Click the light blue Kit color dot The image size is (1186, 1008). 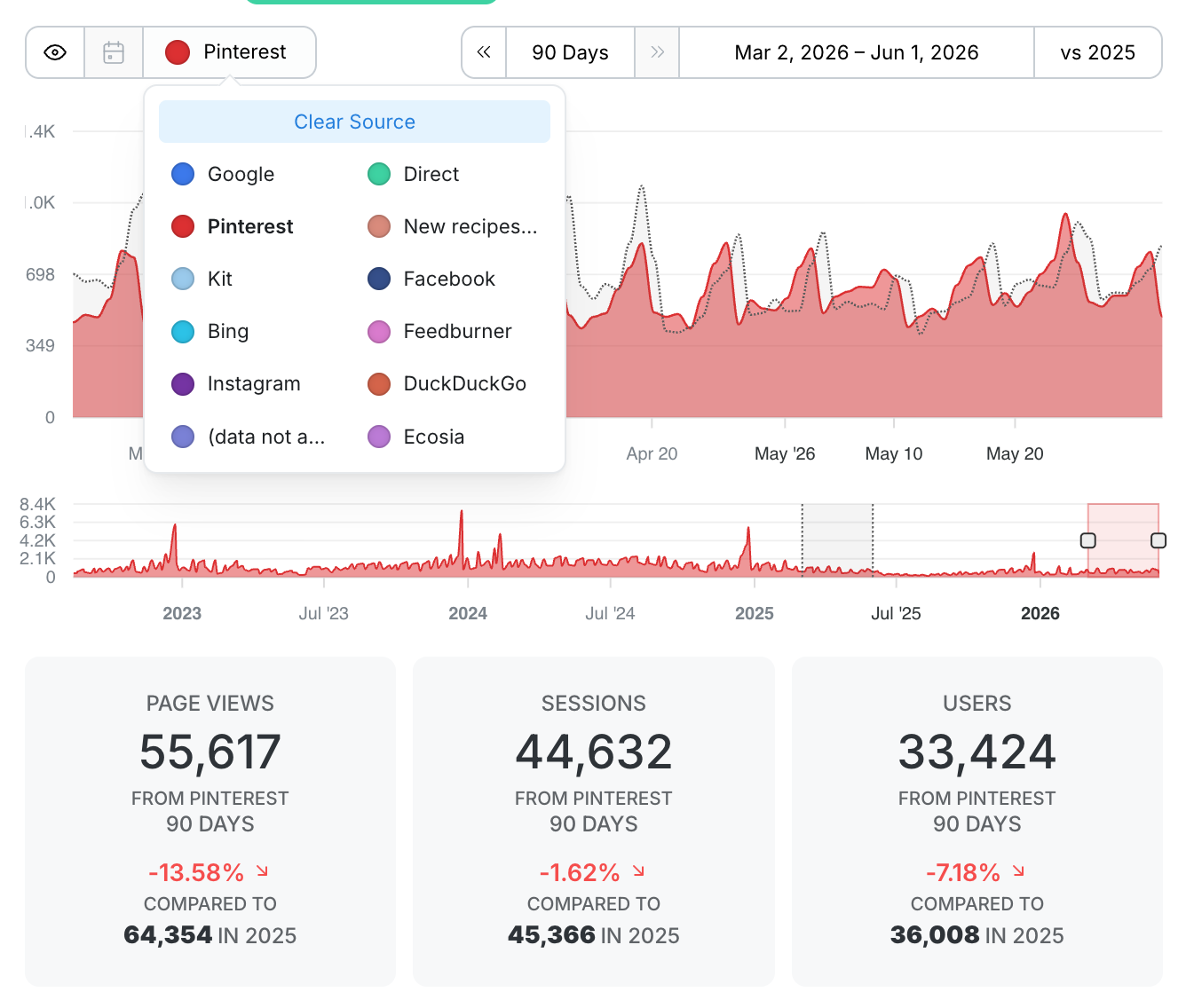[x=183, y=279]
